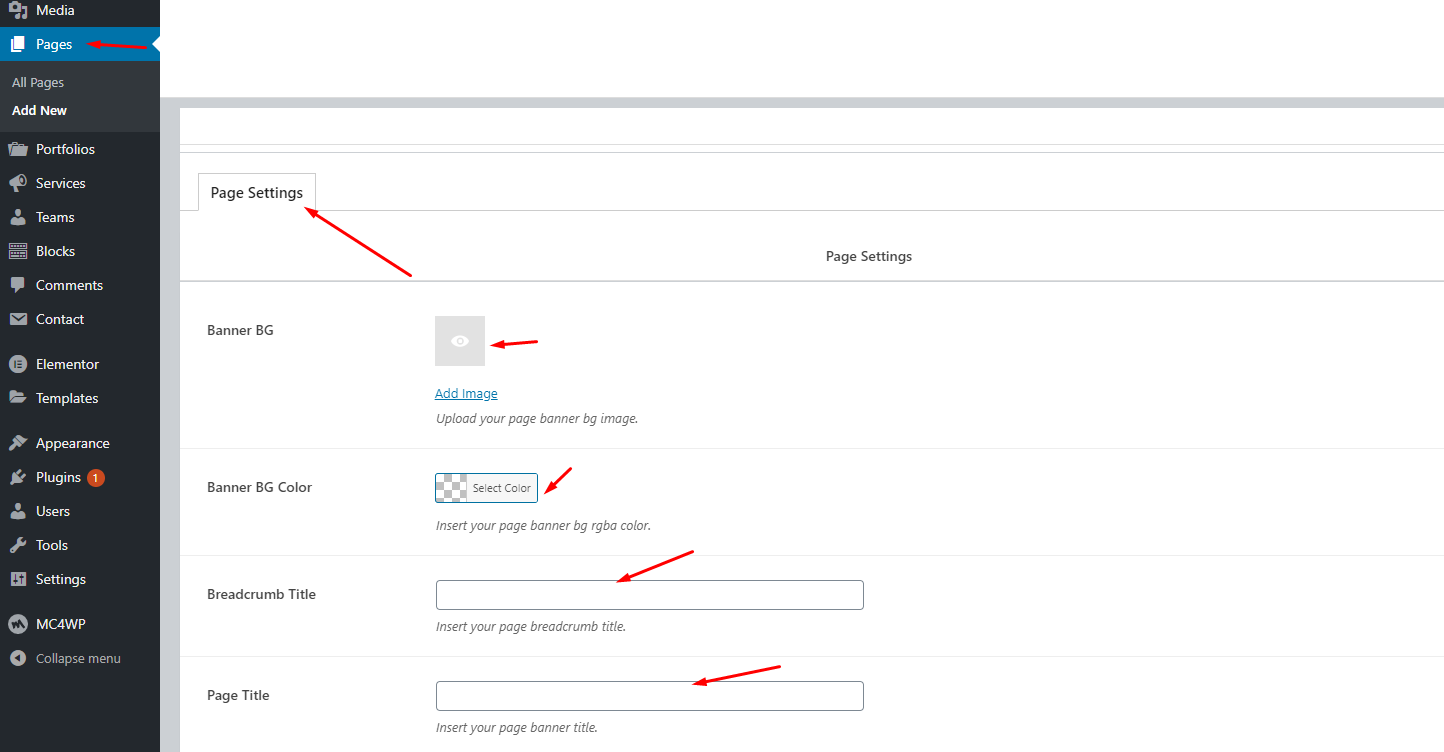
Task: Open the MC4WP menu label
Action: point(61,624)
